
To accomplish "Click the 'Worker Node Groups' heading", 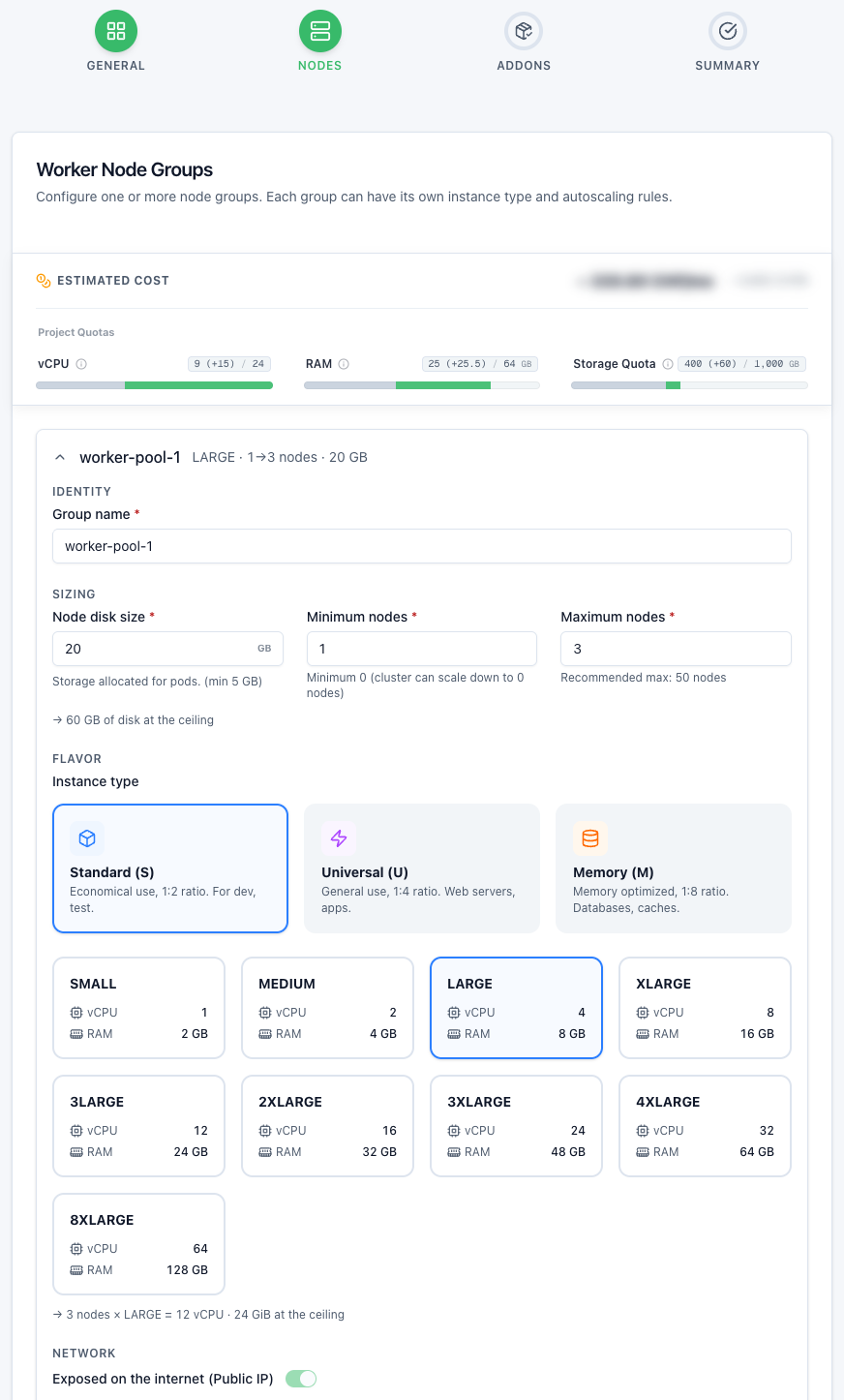I will click(x=125, y=169).
